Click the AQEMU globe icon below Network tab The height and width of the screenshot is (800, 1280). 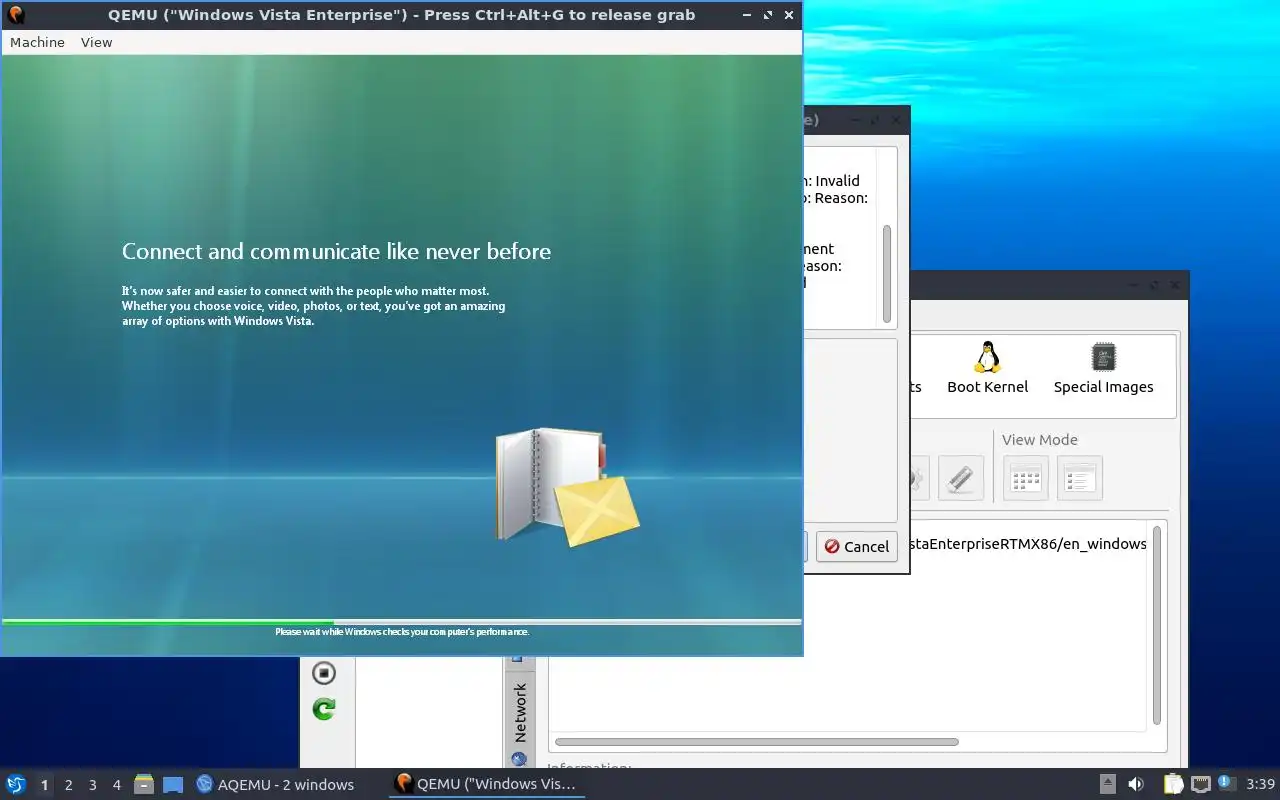(519, 759)
